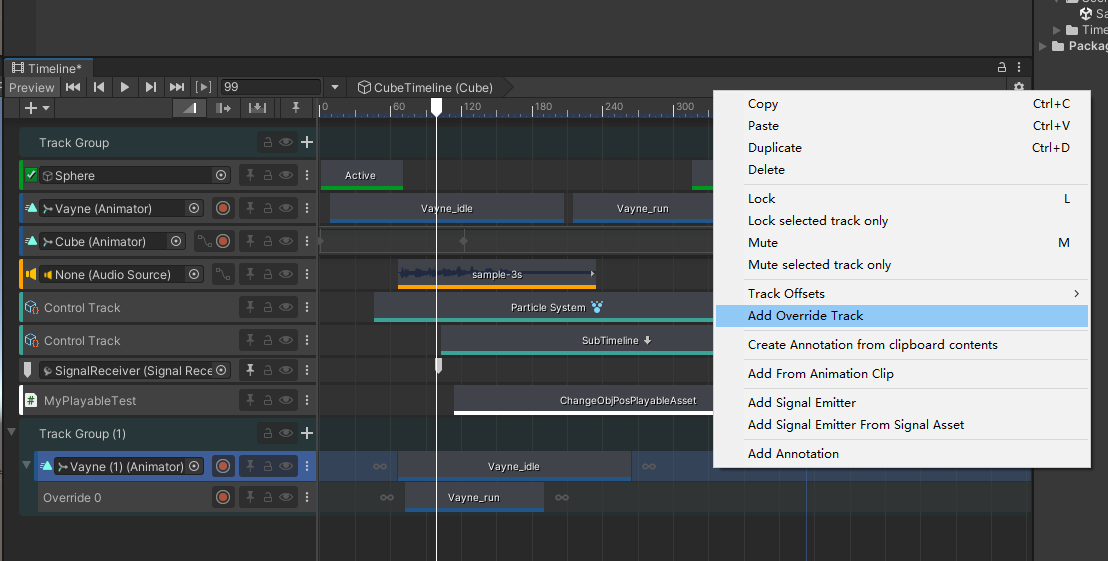This screenshot has height=561, width=1108.
Task: Click the plus icon on Track Group (1)
Action: (x=307, y=434)
